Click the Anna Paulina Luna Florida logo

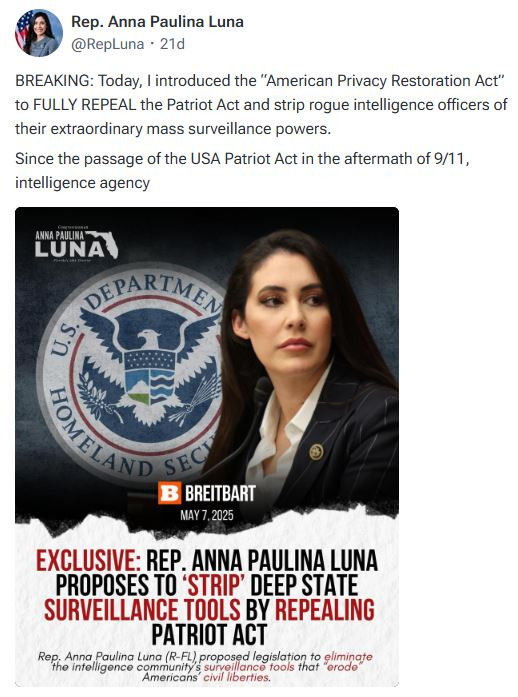(76, 244)
